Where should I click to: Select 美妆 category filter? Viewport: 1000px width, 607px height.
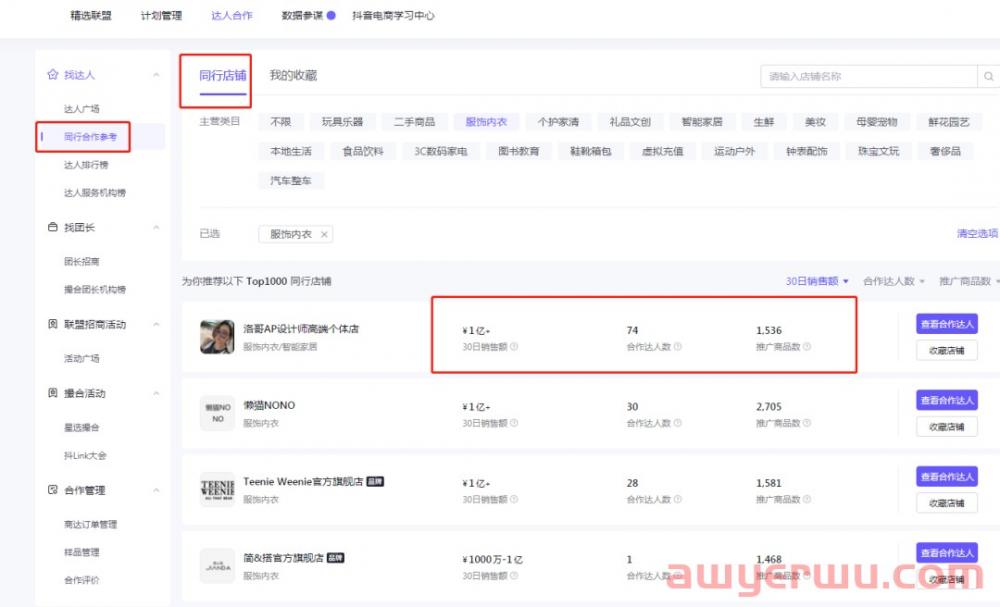pos(815,122)
